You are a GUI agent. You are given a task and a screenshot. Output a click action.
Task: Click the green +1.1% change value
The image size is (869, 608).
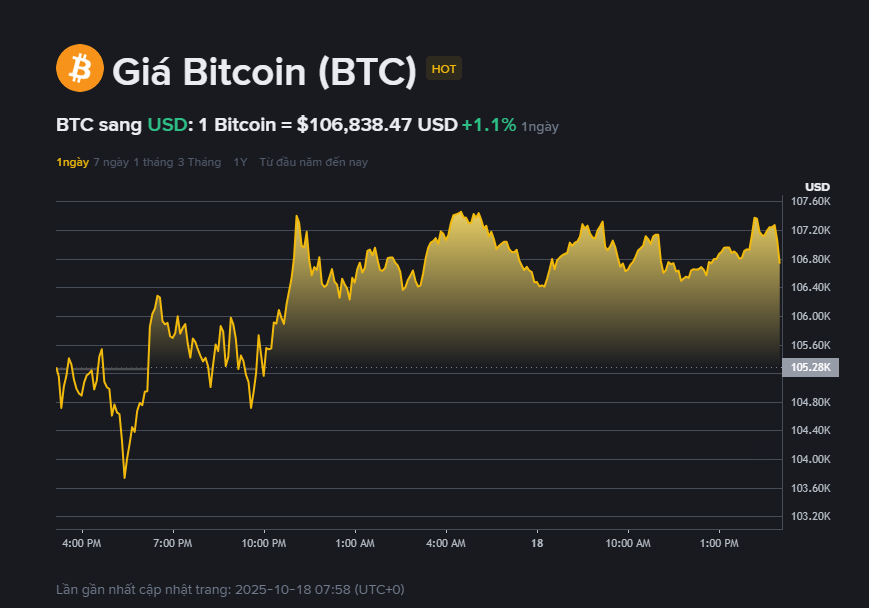click(x=489, y=125)
